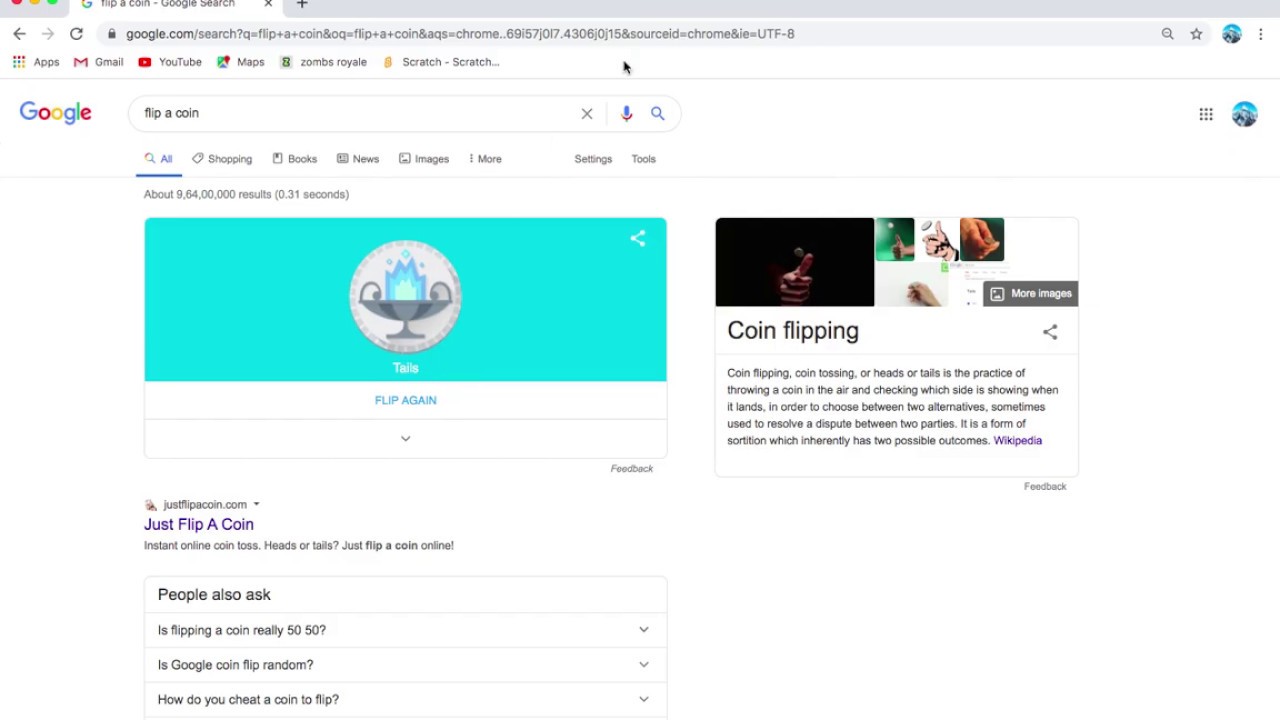The width and height of the screenshot is (1280, 720).
Task: Select the All search tab
Action: (x=158, y=159)
